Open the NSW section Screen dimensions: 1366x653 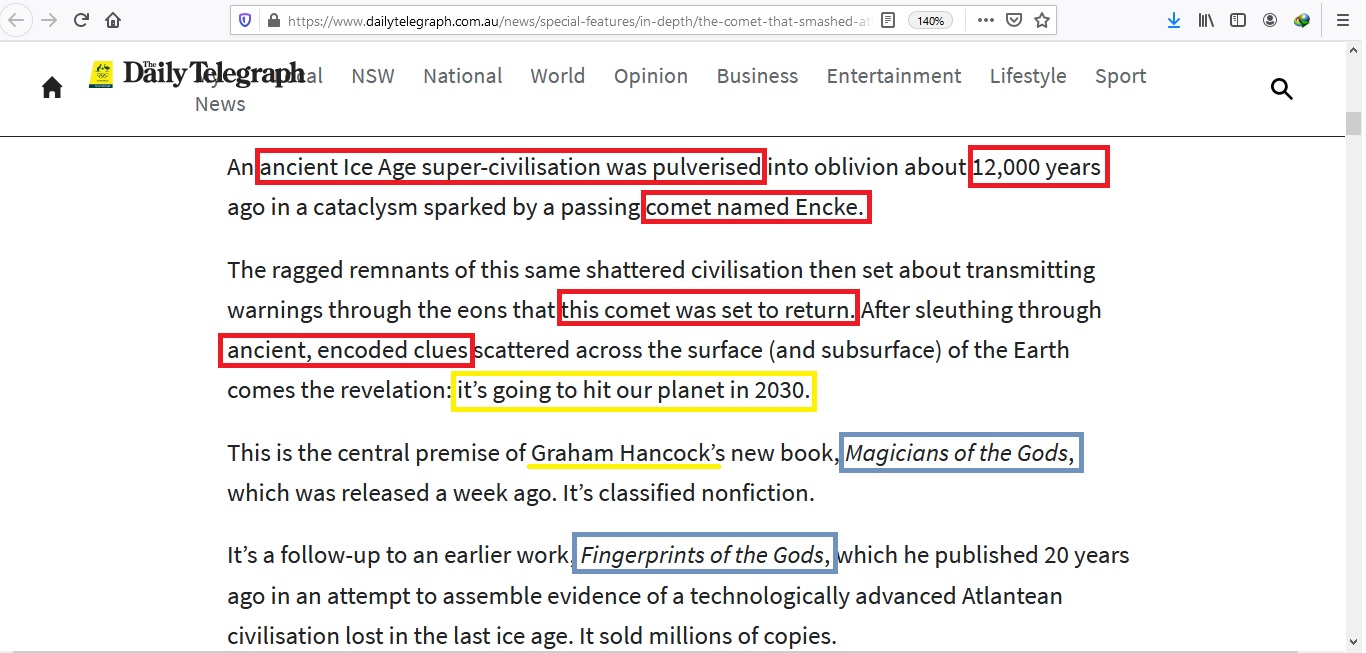373,76
